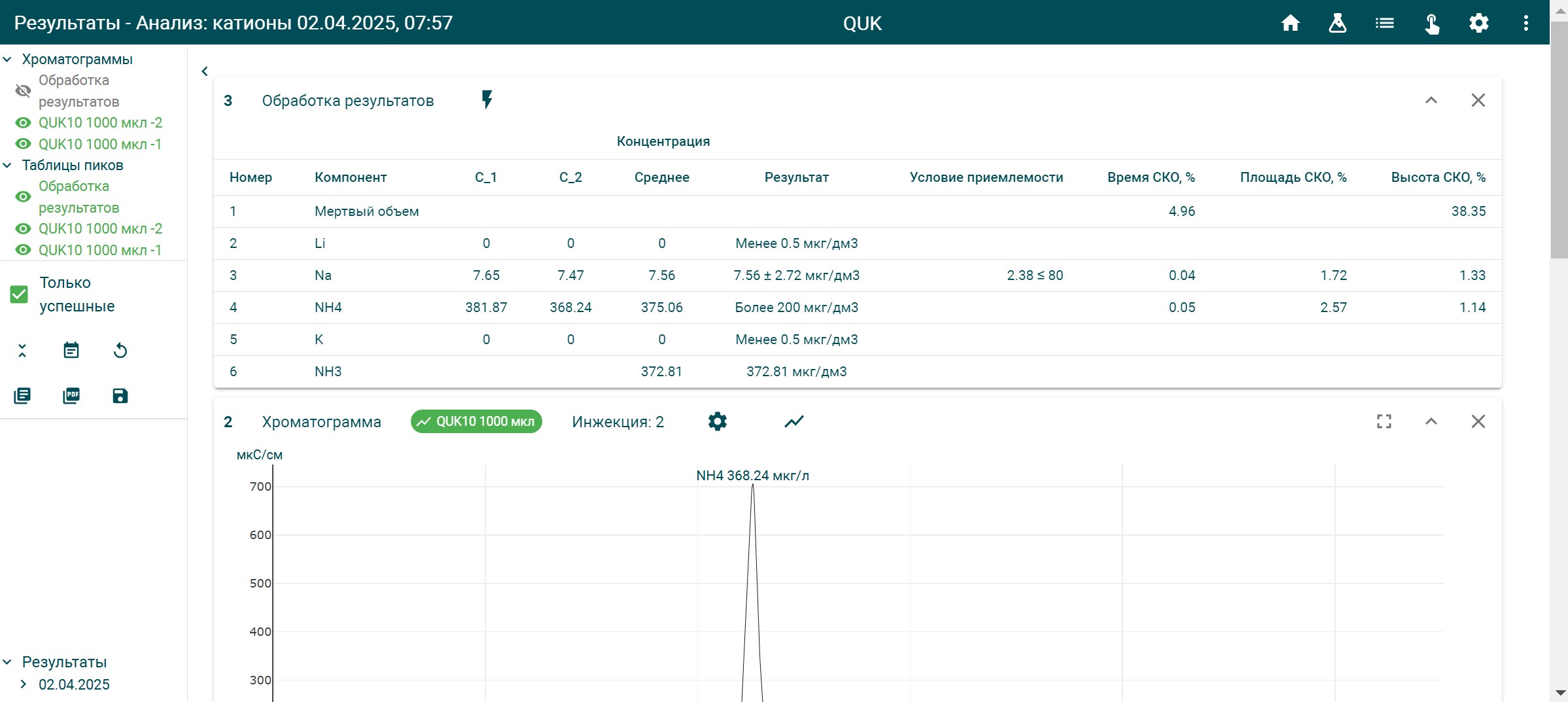The height and width of the screenshot is (702, 1568).
Task: Close the Обработка результатов panel
Action: pyautogui.click(x=1478, y=100)
